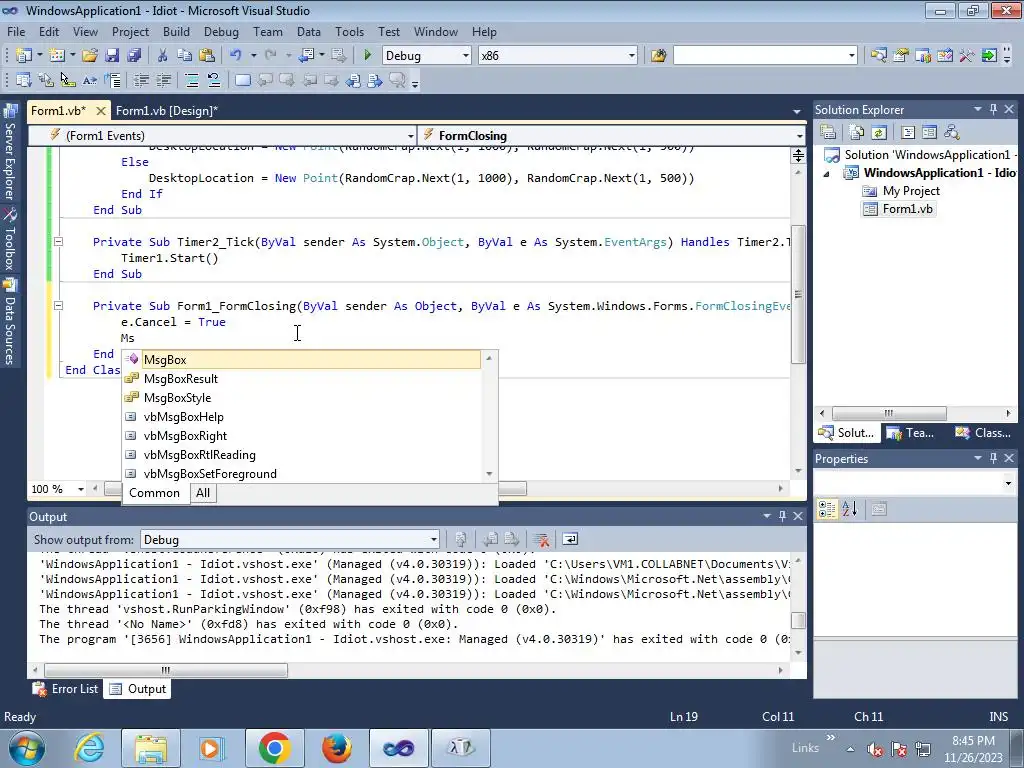Screen dimensions: 1024x768
Task: Close the Form1.vb* editor tab
Action: 101,111
